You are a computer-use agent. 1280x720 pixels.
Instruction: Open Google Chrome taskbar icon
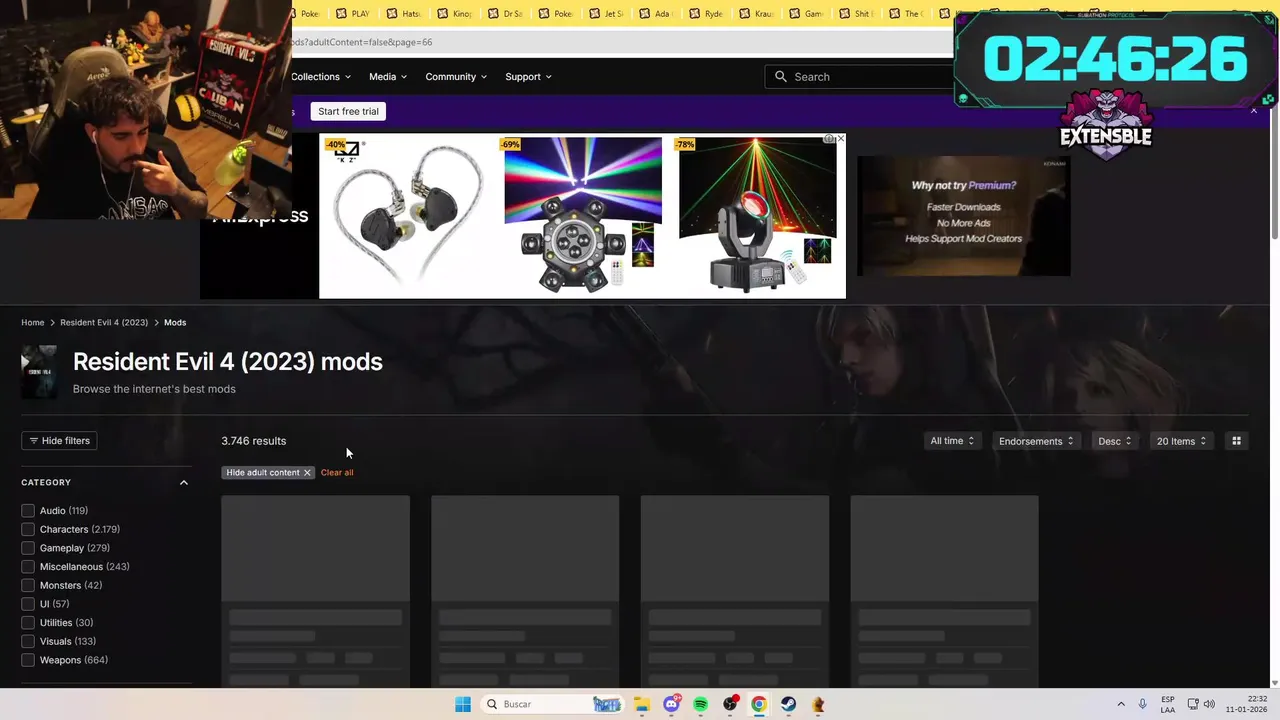point(759,704)
